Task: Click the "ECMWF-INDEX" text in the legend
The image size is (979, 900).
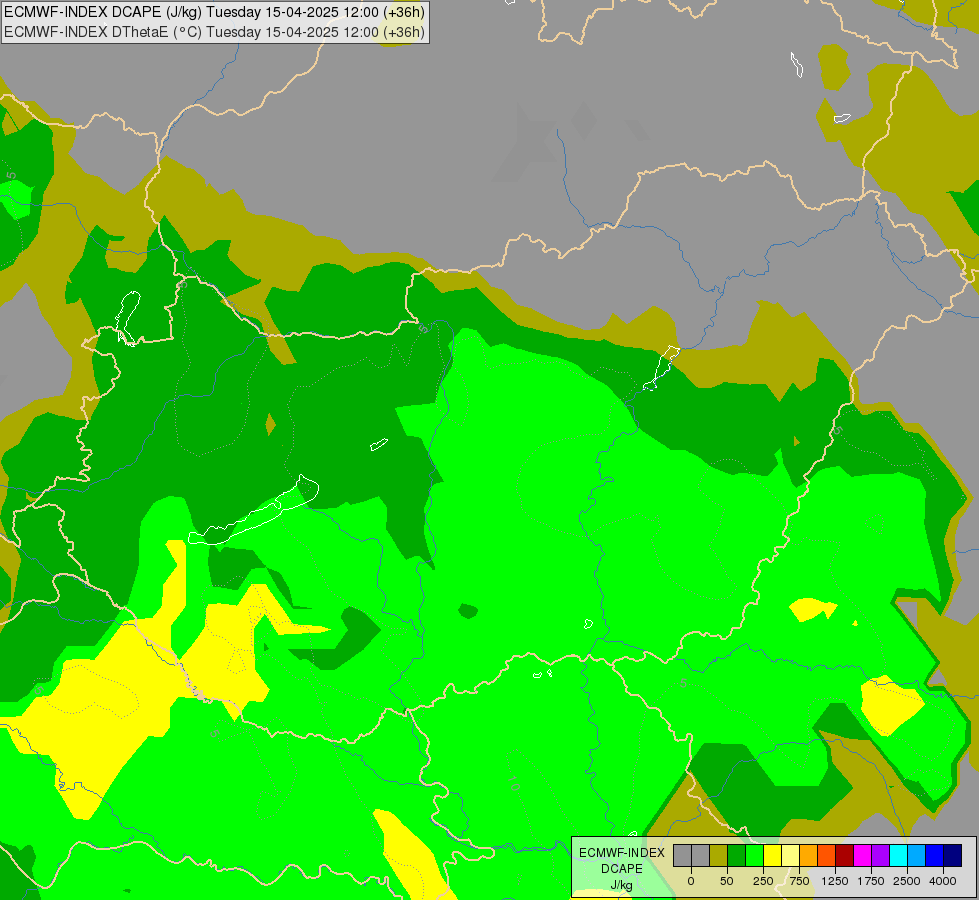Action: (x=622, y=853)
